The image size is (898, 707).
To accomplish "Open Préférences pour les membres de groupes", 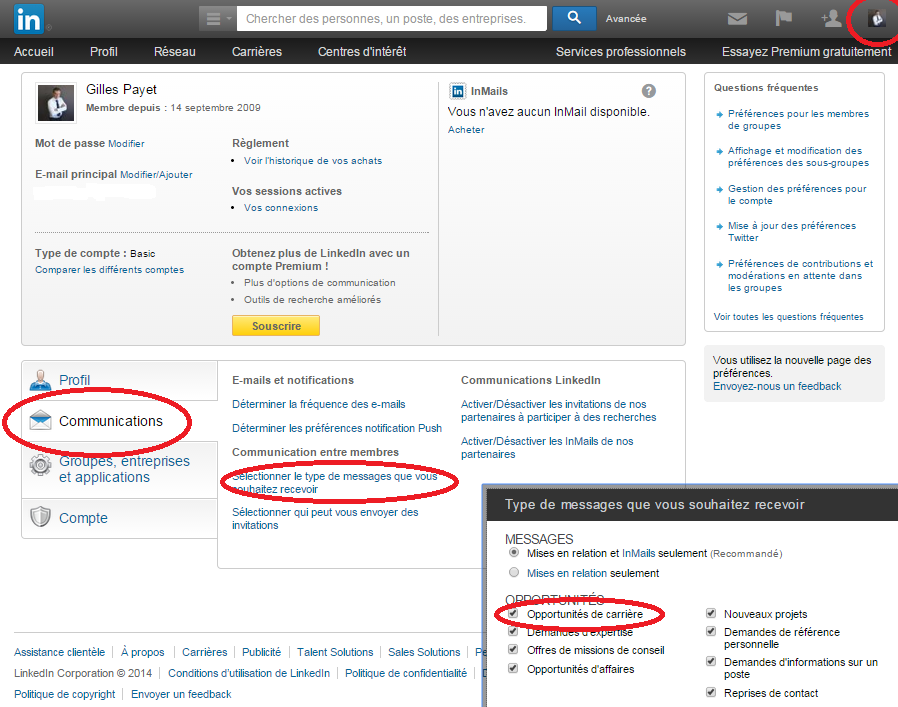I will click(798, 120).
